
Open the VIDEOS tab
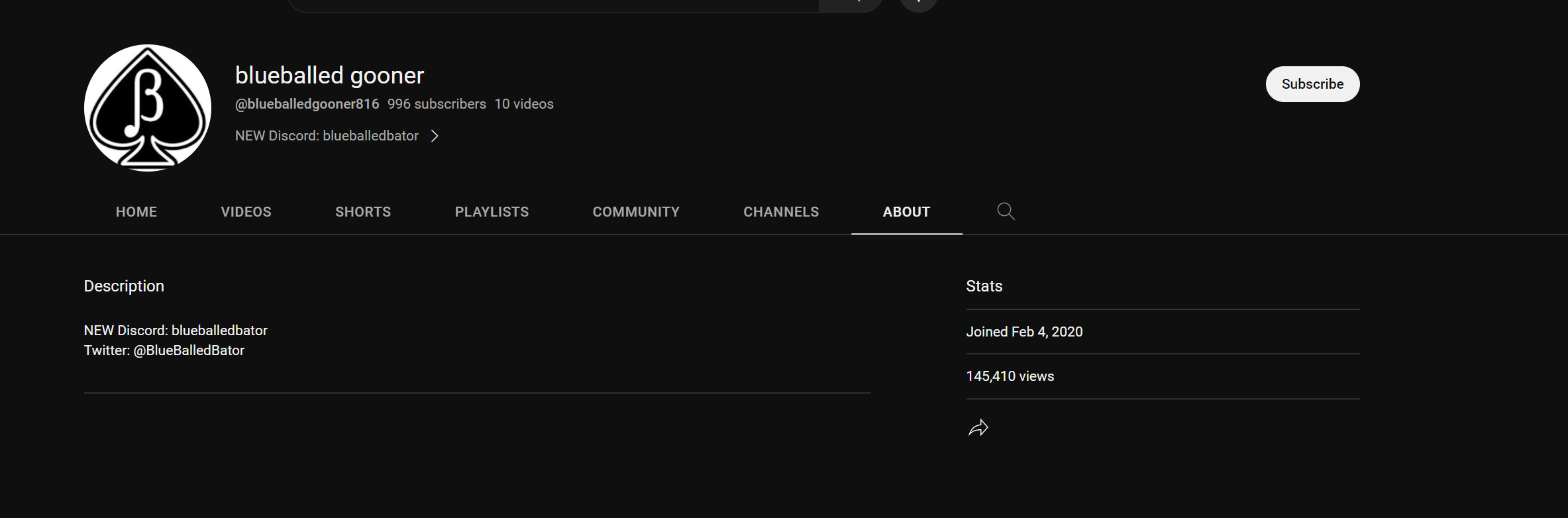pos(246,212)
